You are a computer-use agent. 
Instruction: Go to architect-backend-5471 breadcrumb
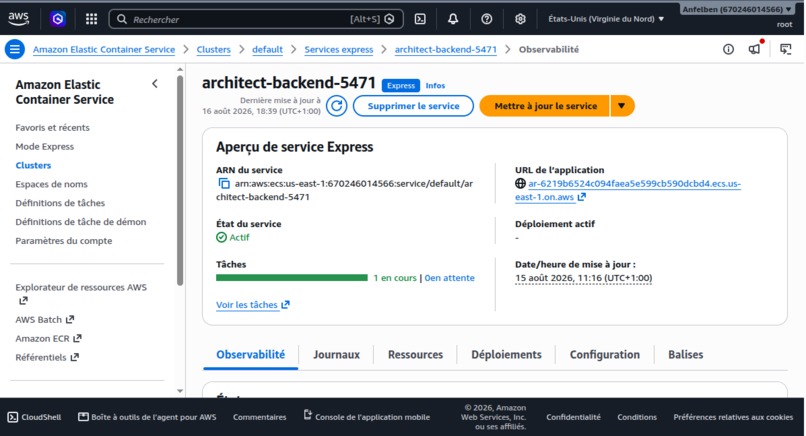click(x=446, y=49)
